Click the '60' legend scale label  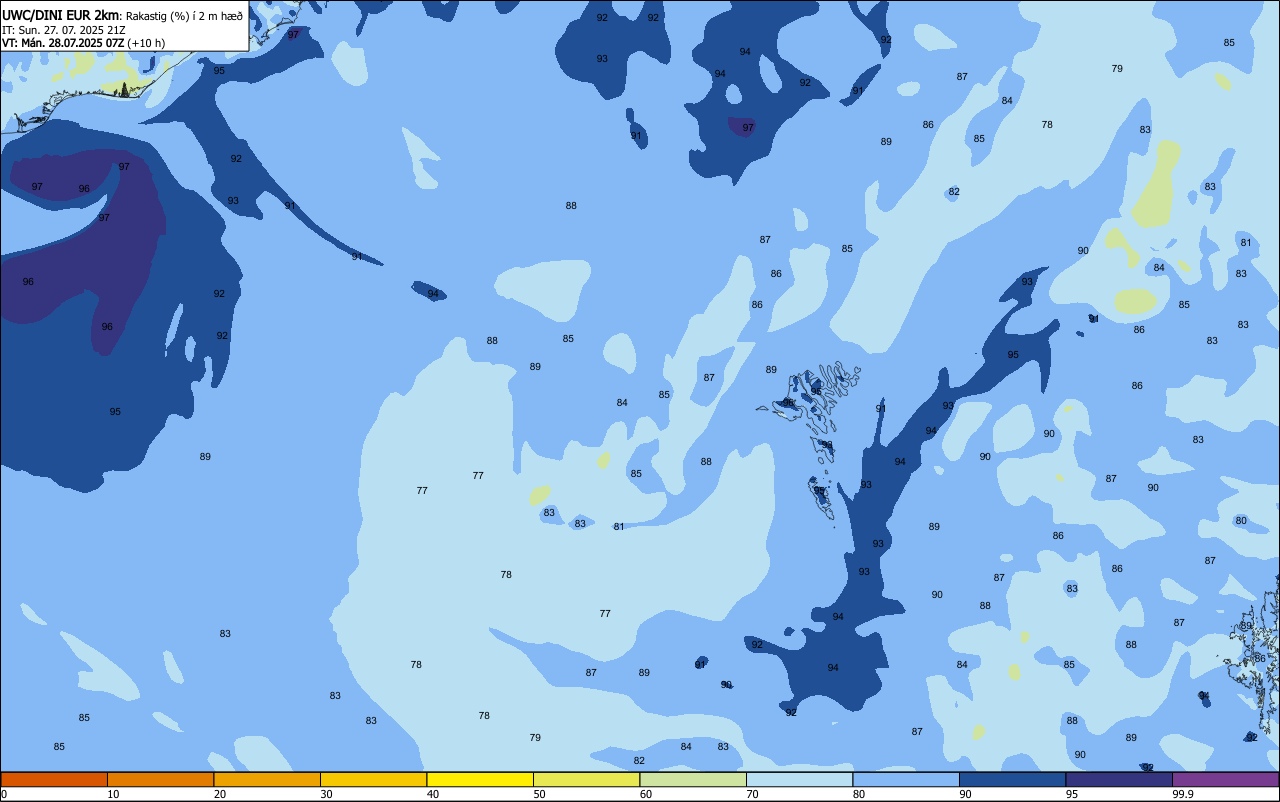pos(646,794)
